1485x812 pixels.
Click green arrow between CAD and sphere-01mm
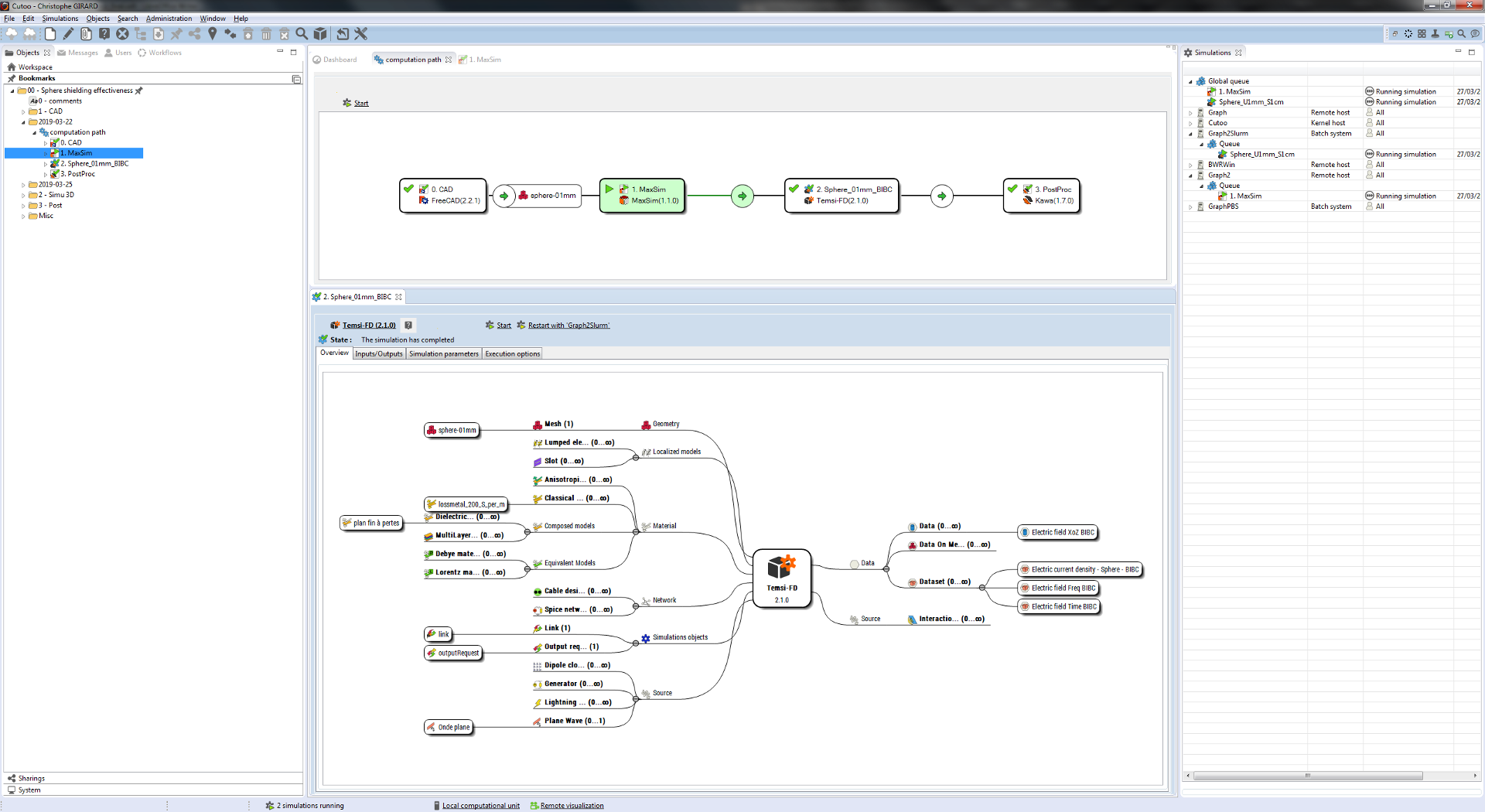[x=504, y=196]
